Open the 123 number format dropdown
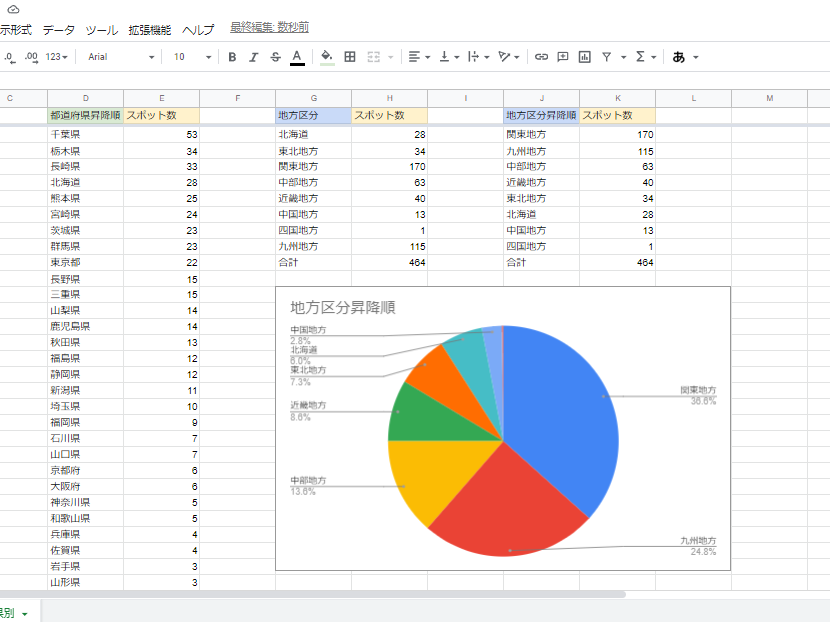The height and width of the screenshot is (622, 830). pyautogui.click(x=57, y=57)
